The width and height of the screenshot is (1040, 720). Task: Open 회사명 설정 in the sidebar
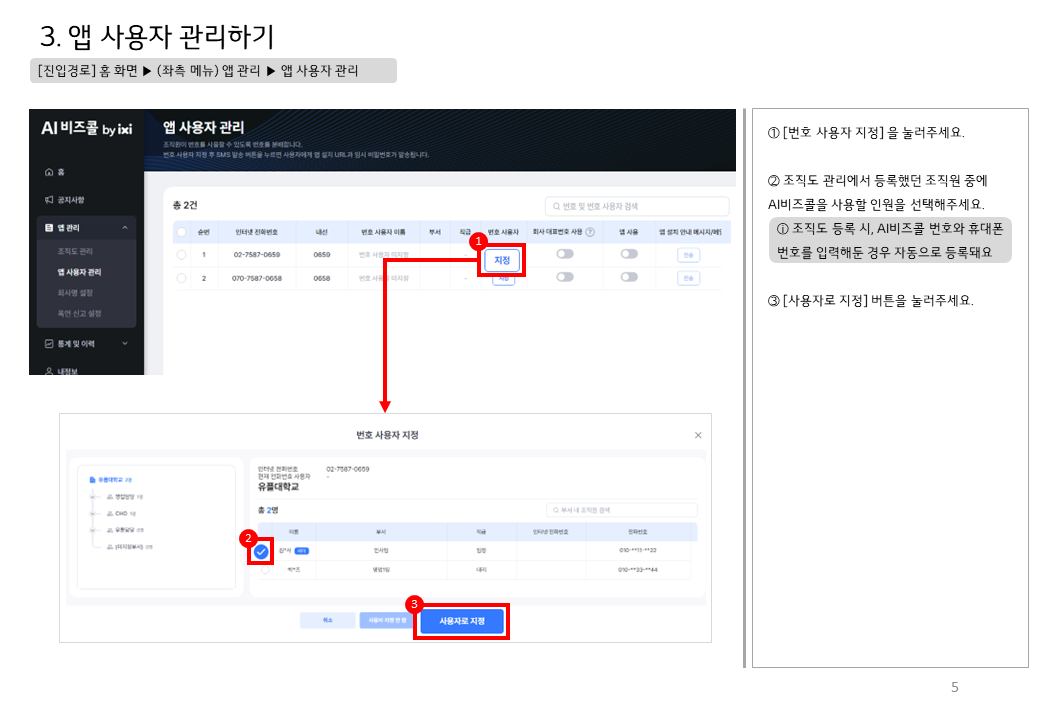pos(75,293)
